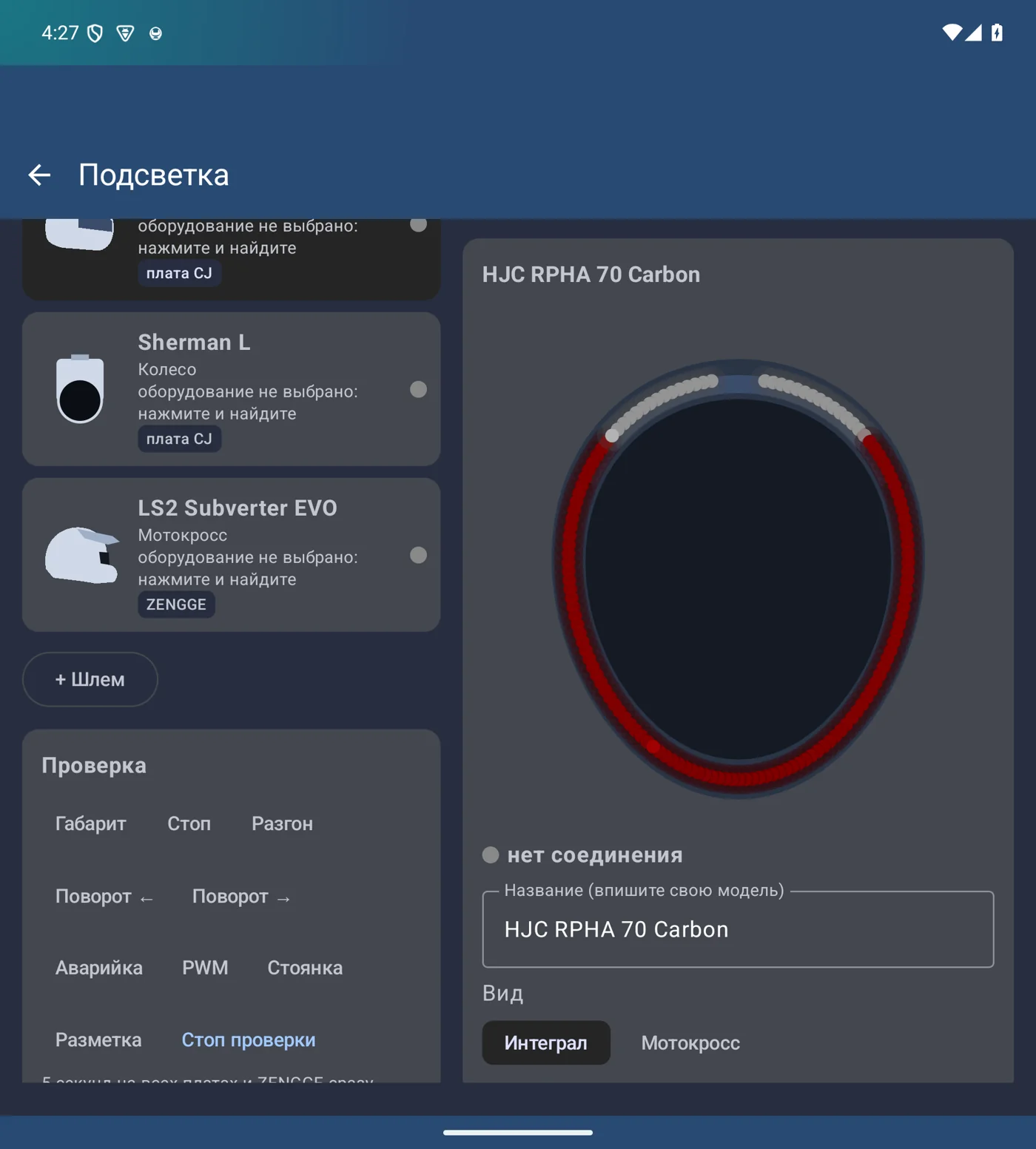Run the Стоянка parking check
This screenshot has height=1149, width=1036.
[x=305, y=968]
